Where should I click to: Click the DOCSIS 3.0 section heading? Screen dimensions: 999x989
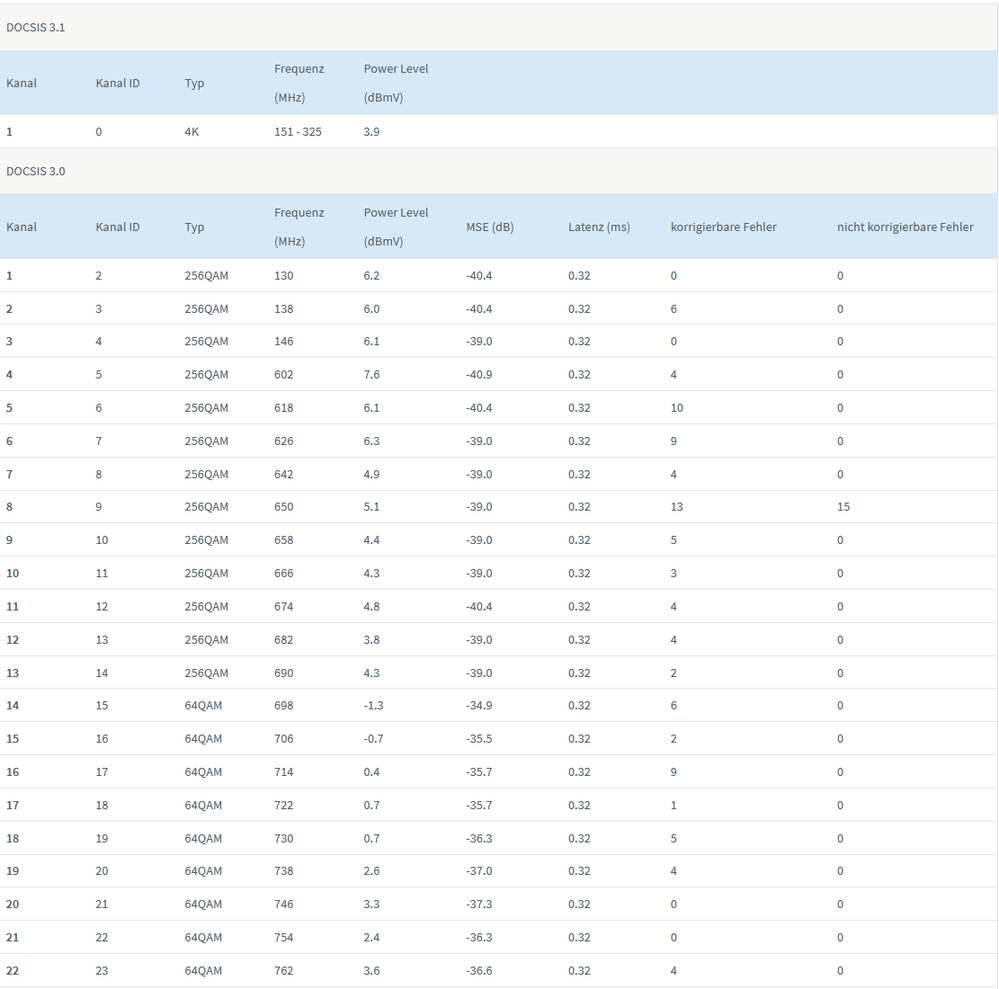tap(36, 171)
